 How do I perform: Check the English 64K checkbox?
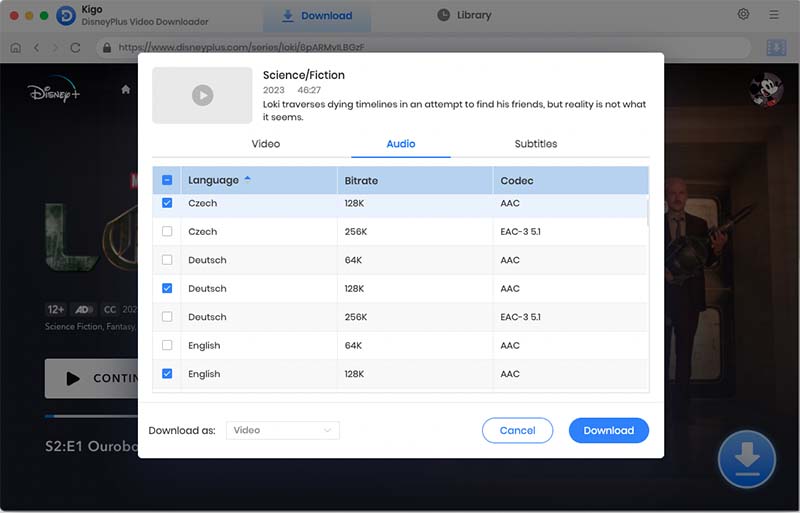pyautogui.click(x=167, y=346)
